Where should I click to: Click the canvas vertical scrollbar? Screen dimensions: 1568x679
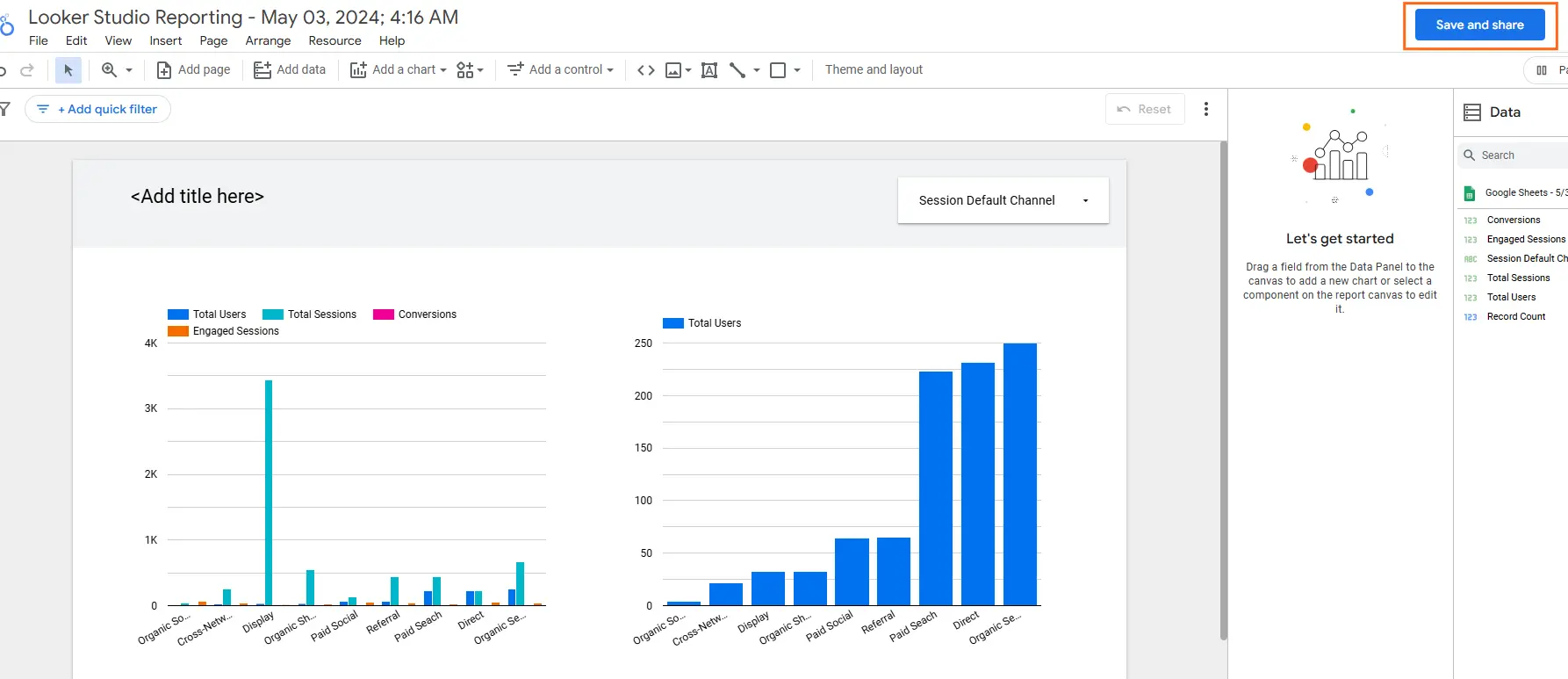pyautogui.click(x=1223, y=391)
